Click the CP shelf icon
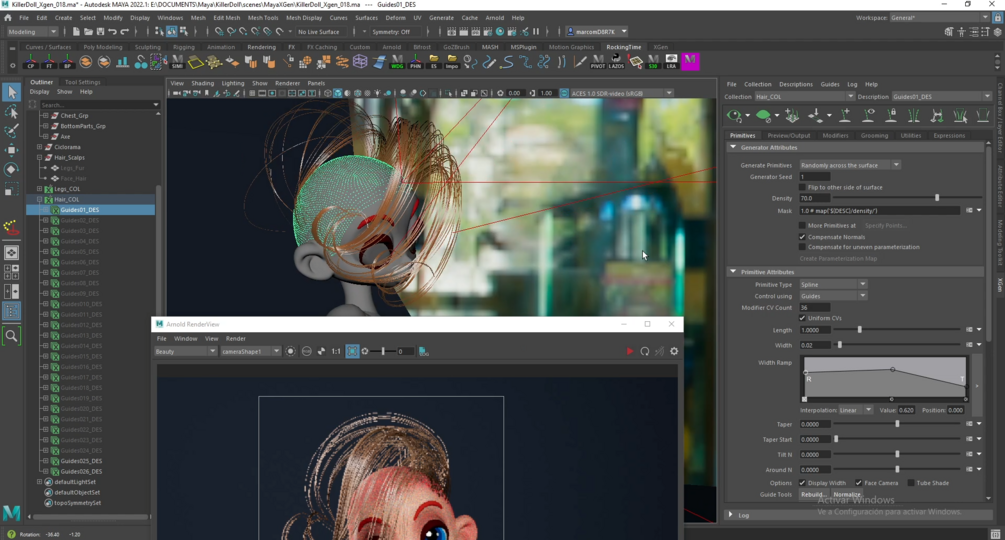This screenshot has width=1005, height=540. (31, 61)
